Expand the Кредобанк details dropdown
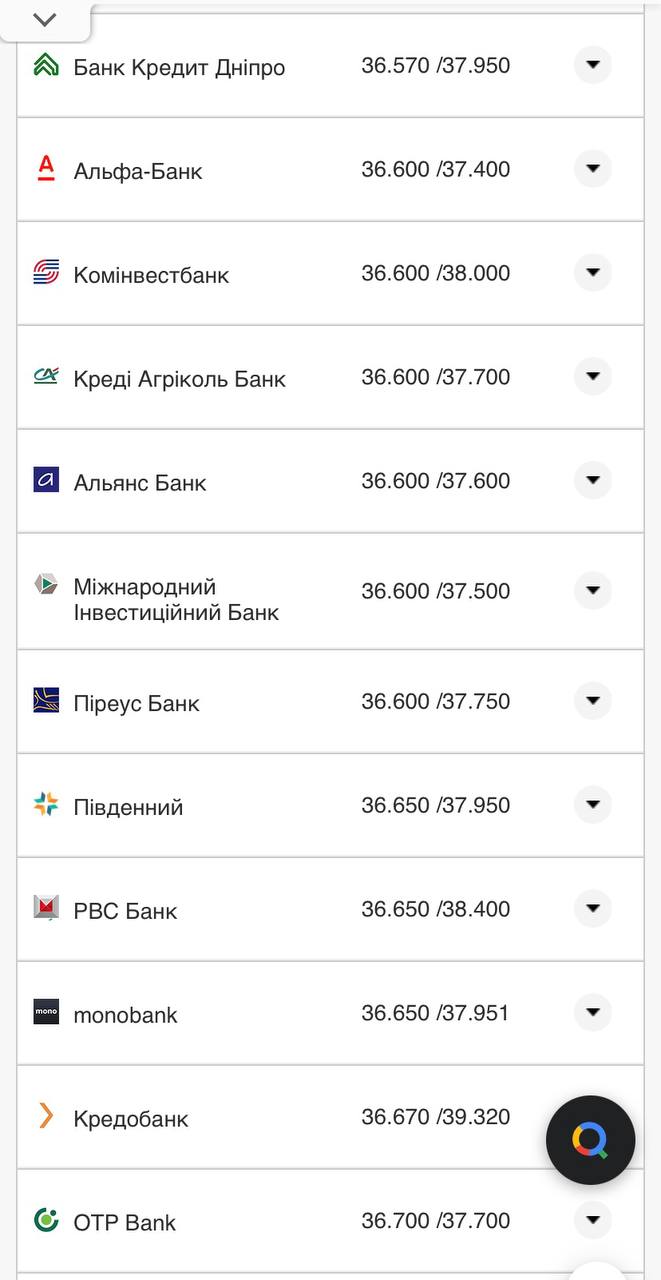661x1280 pixels. [x=592, y=1116]
